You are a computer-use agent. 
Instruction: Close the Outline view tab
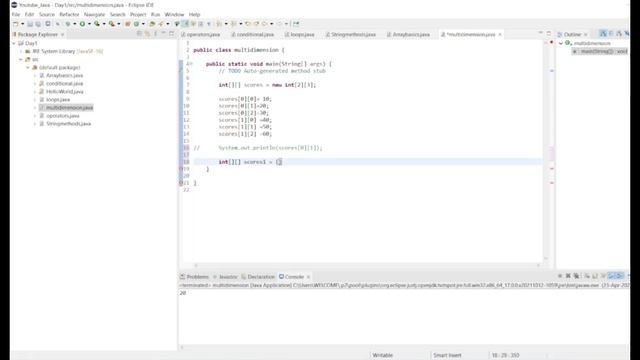click(586, 35)
